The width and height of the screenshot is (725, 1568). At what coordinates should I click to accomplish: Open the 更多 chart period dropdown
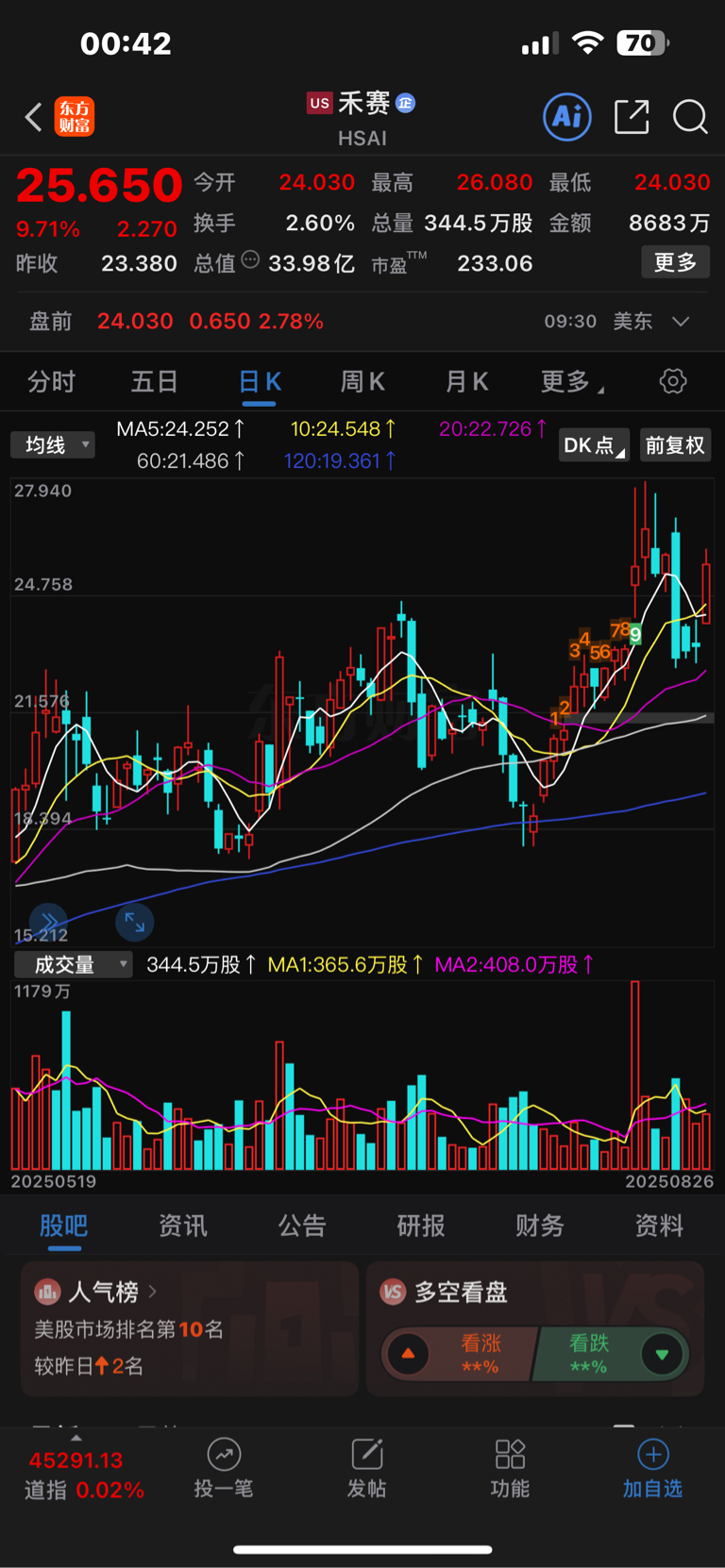coord(572,382)
